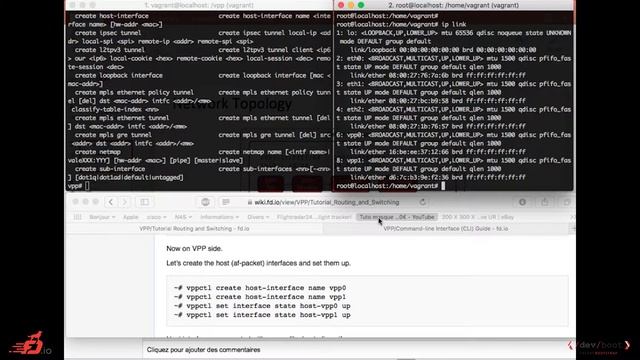Expand the Informations bookmarks folder
This screenshot has height=360, width=640.
(x=220, y=217)
